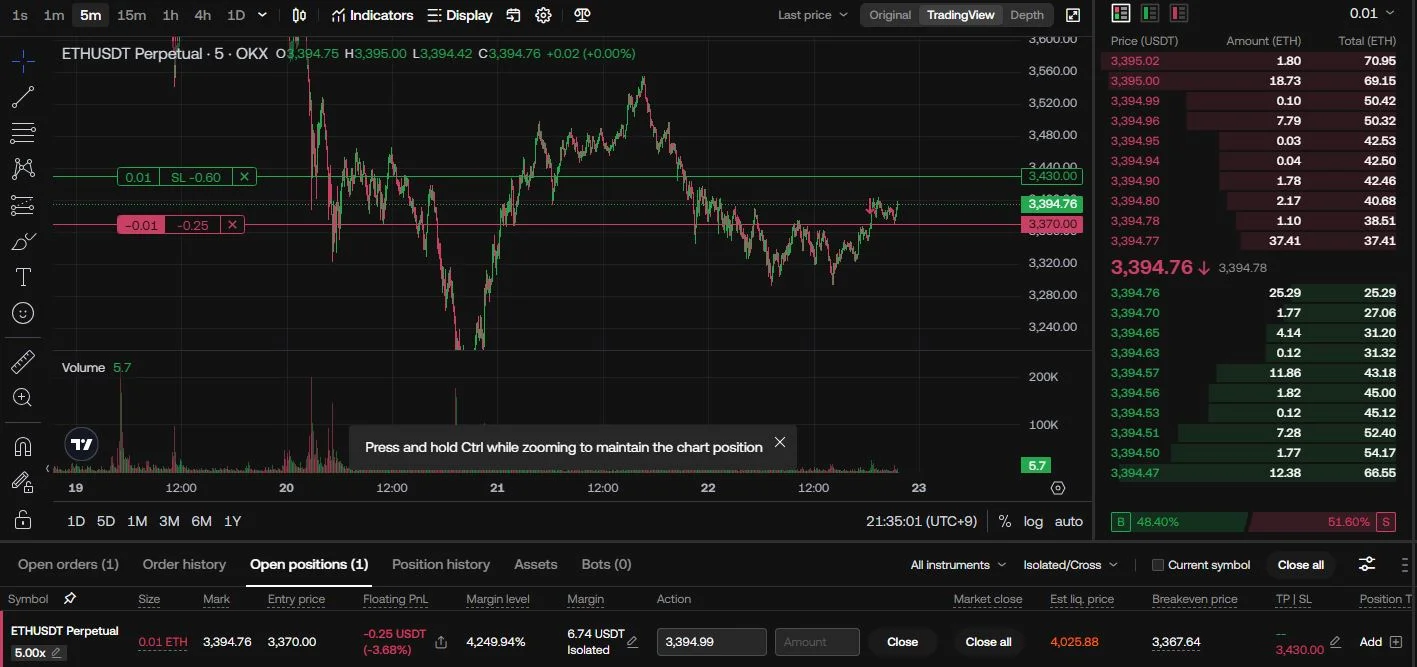Select the trend line drawing tool
Image resolution: width=1417 pixels, height=667 pixels.
[23, 97]
